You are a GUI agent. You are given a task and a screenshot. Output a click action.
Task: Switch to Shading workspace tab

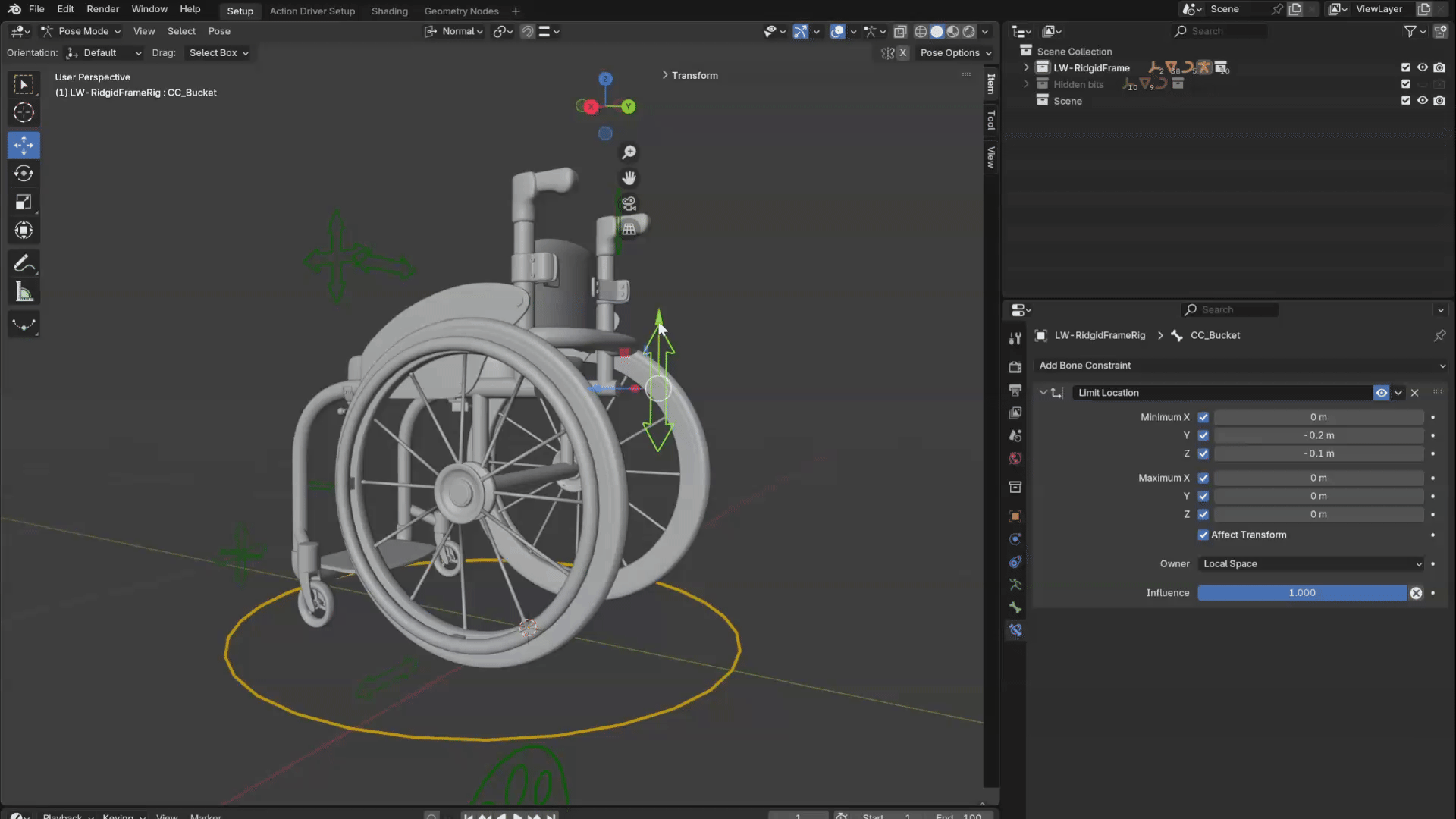pyautogui.click(x=389, y=11)
